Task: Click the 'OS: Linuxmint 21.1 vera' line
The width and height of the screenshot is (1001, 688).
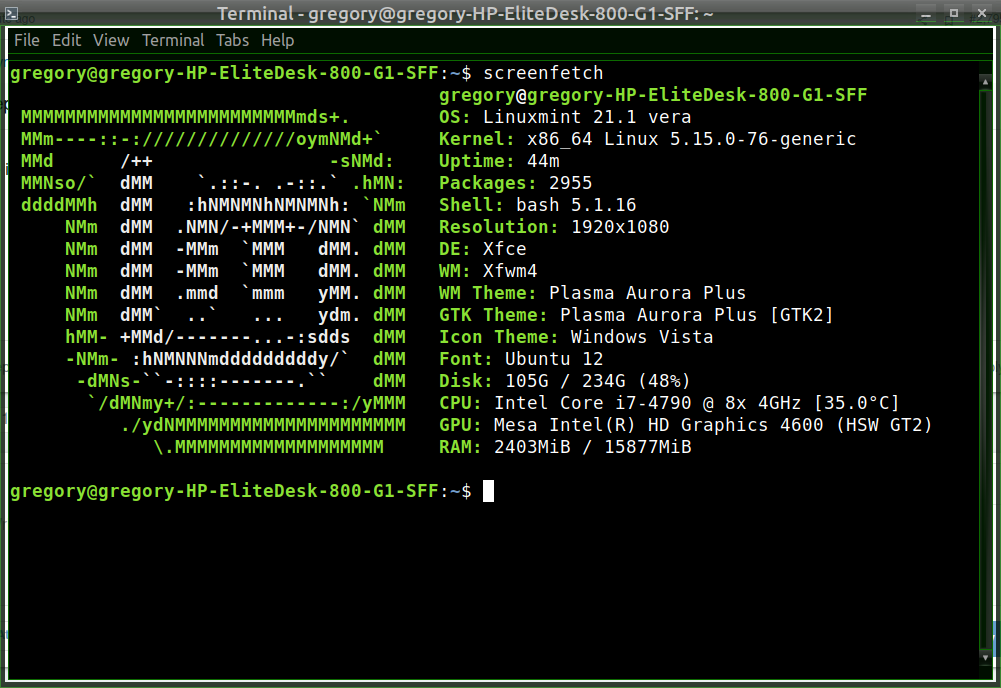Action: [x=565, y=117]
